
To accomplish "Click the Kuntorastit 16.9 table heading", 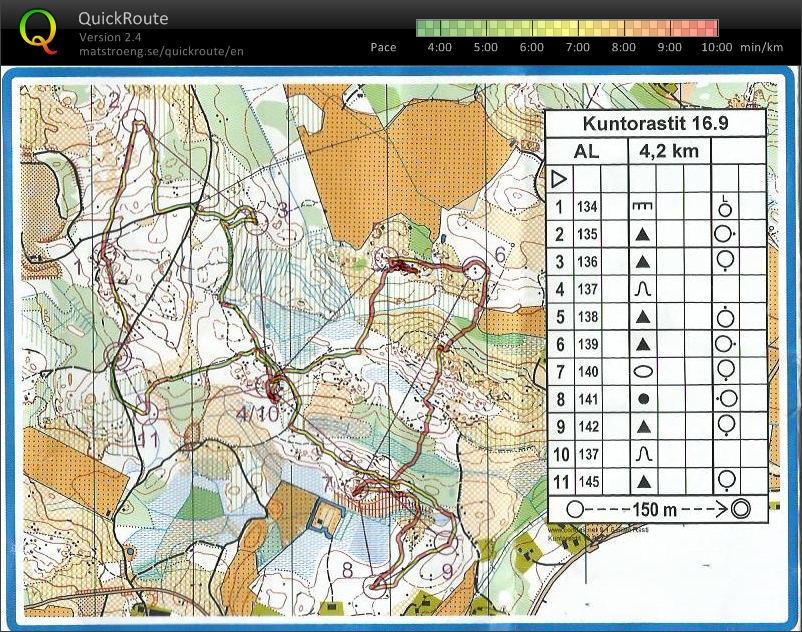I will (x=655, y=124).
